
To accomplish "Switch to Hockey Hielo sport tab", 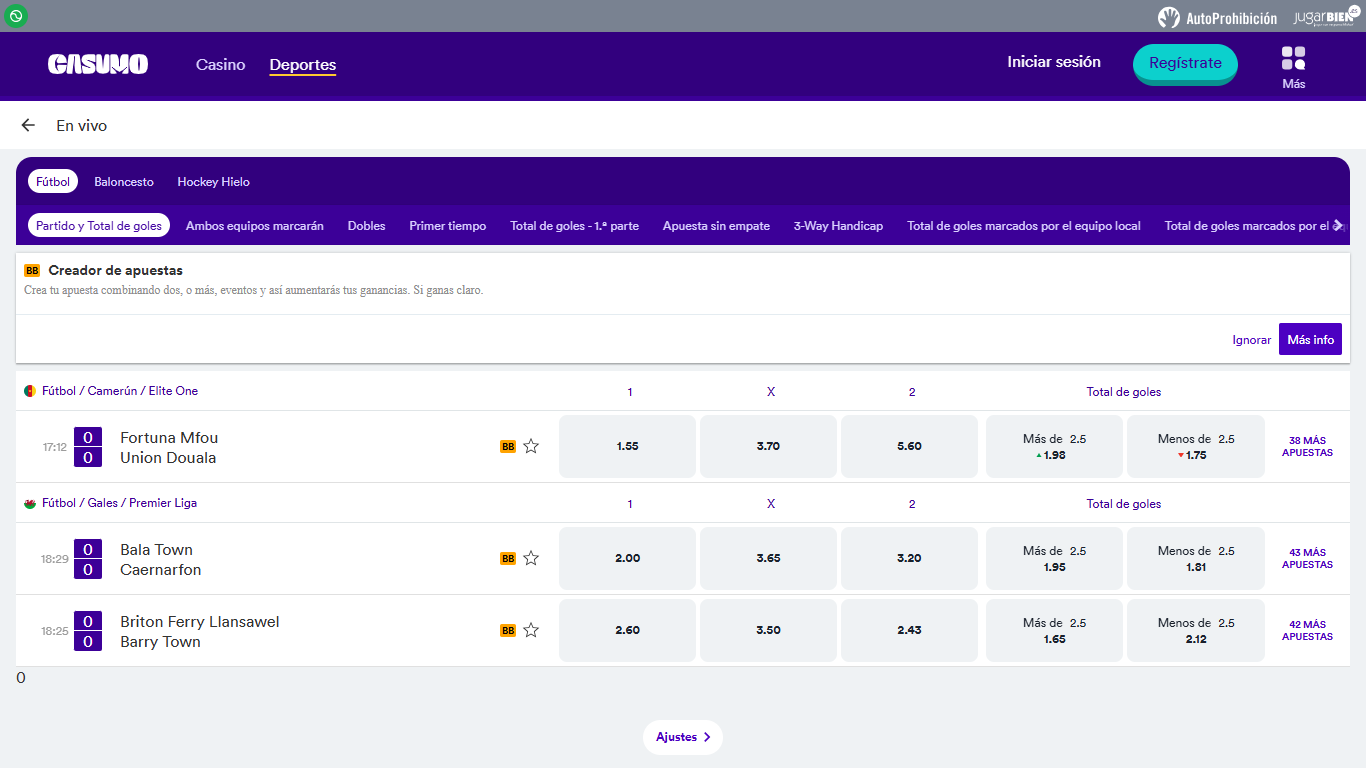I will (214, 182).
